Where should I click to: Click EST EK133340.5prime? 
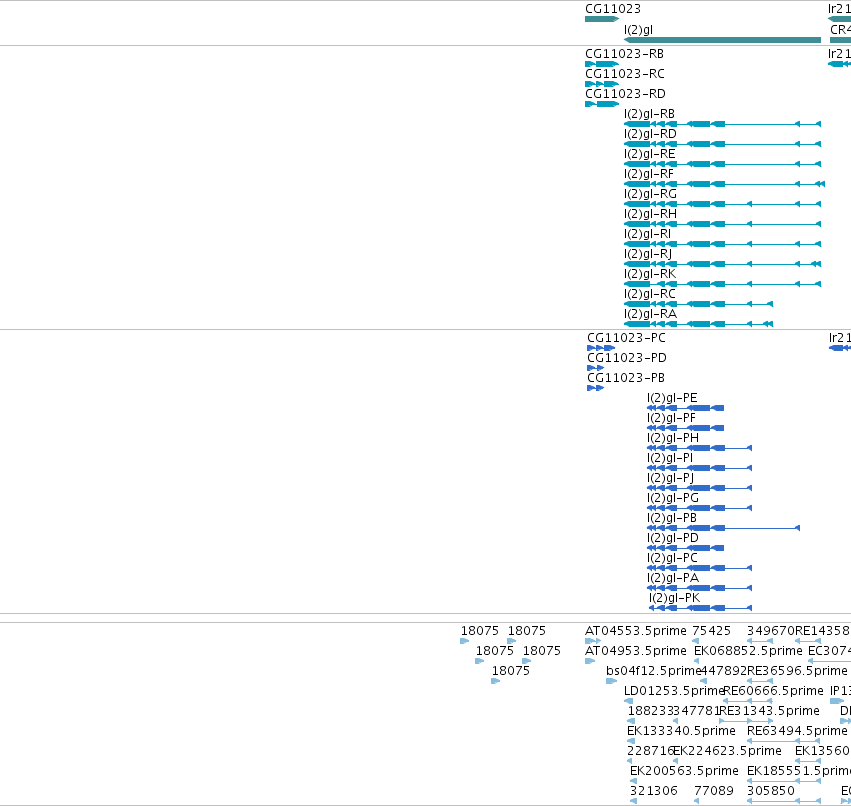pyautogui.click(x=631, y=741)
